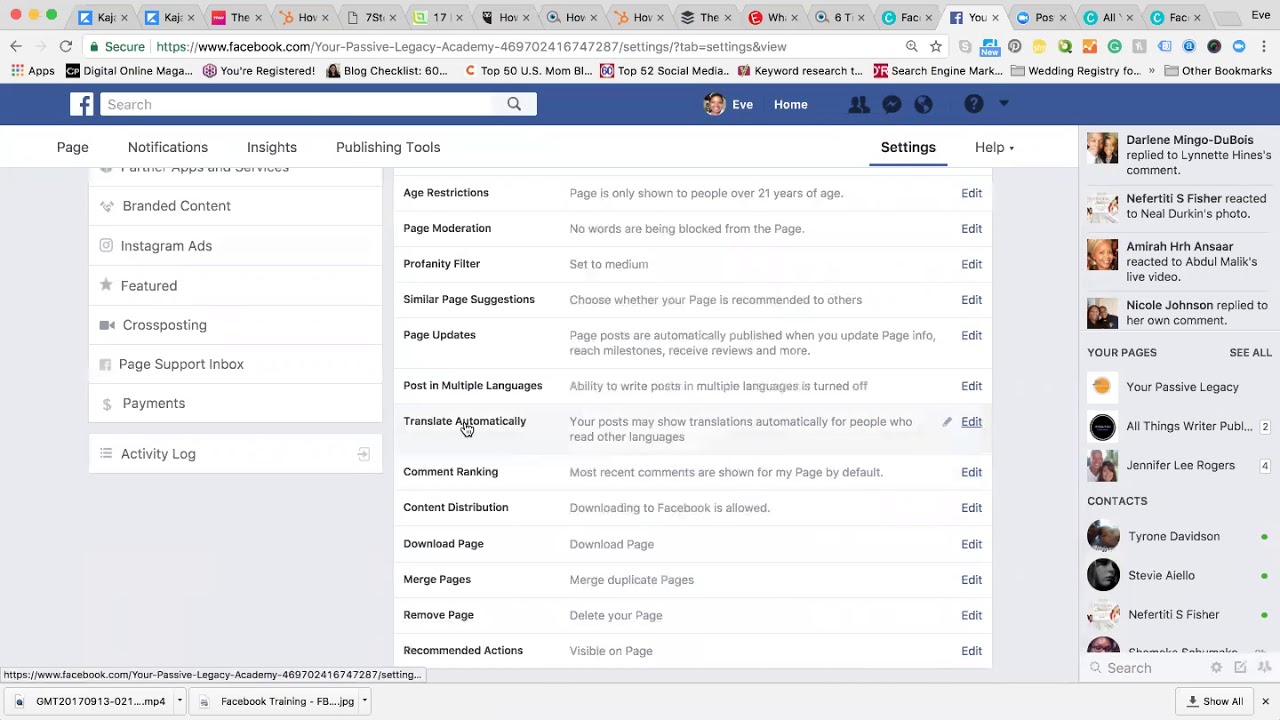
Task: Edit Content Distribution setting
Action: pos(971,508)
